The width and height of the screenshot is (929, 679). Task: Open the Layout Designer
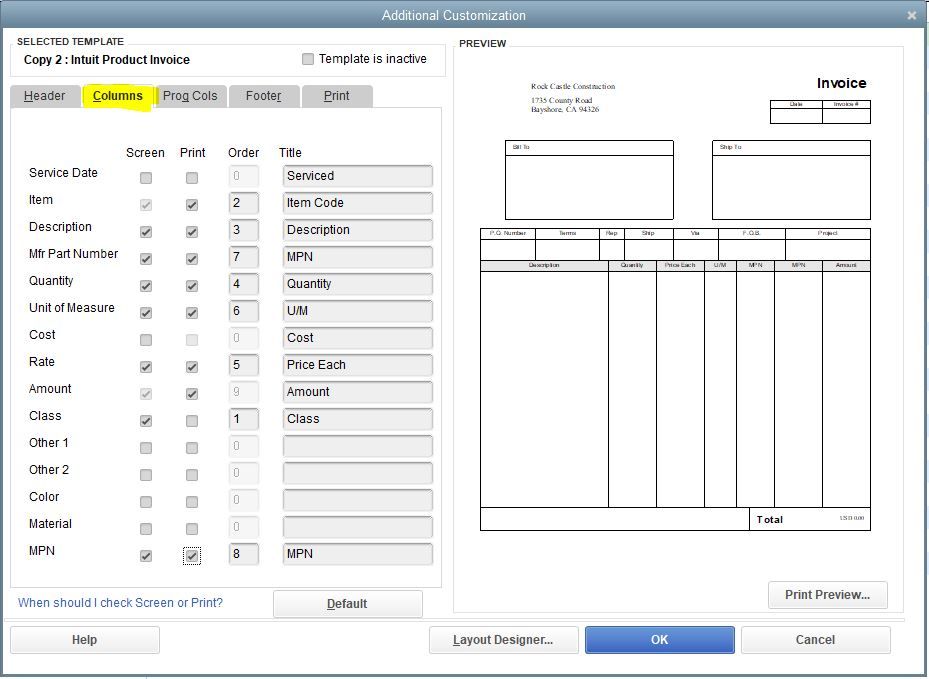pos(504,640)
